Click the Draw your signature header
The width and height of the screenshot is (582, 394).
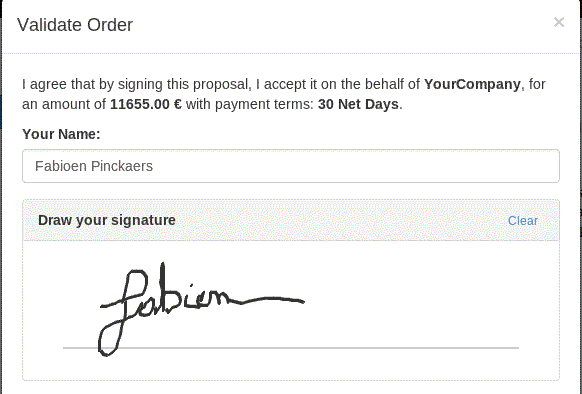(x=107, y=220)
